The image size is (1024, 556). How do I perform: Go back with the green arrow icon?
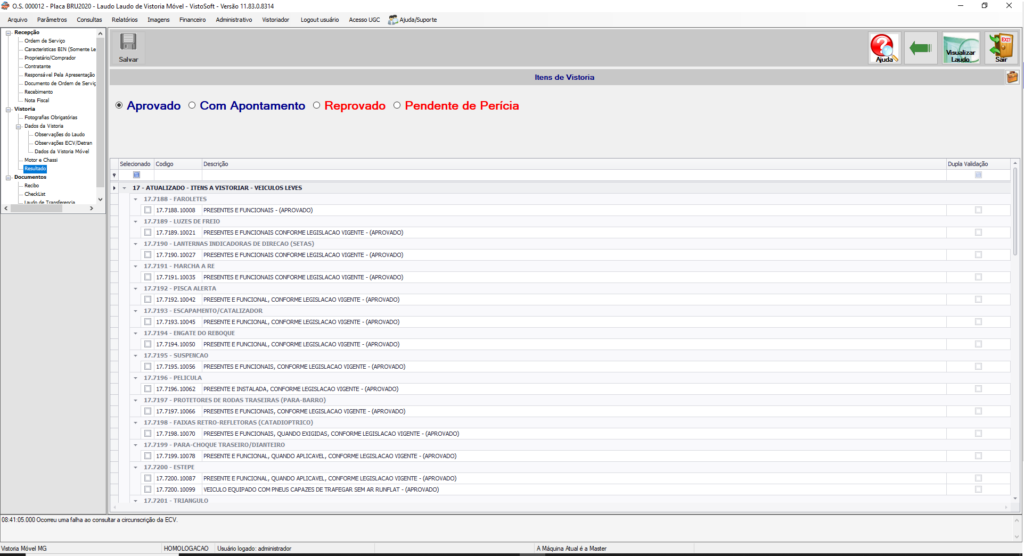(x=921, y=48)
